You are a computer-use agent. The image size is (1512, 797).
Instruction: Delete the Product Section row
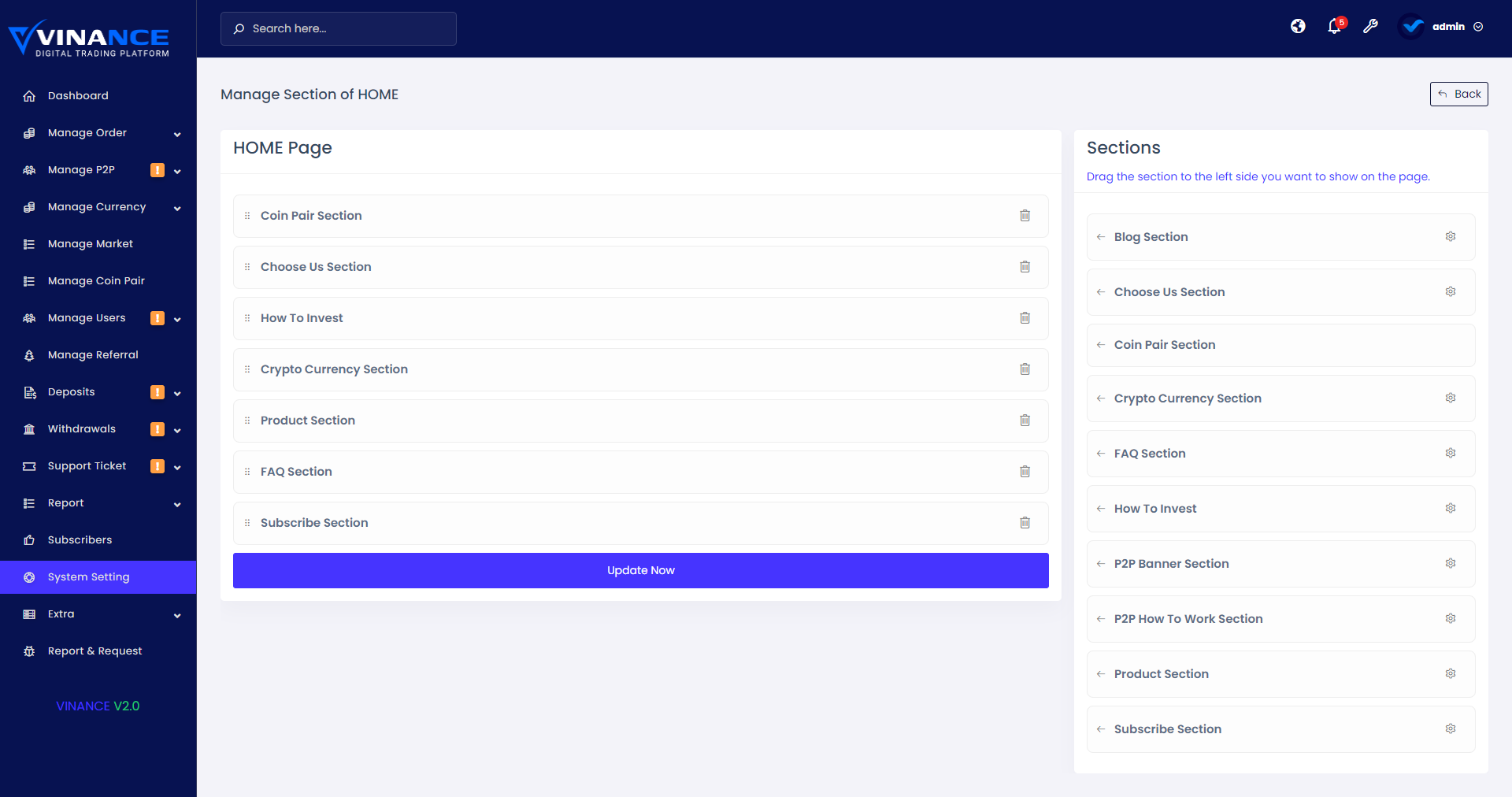pyautogui.click(x=1025, y=421)
